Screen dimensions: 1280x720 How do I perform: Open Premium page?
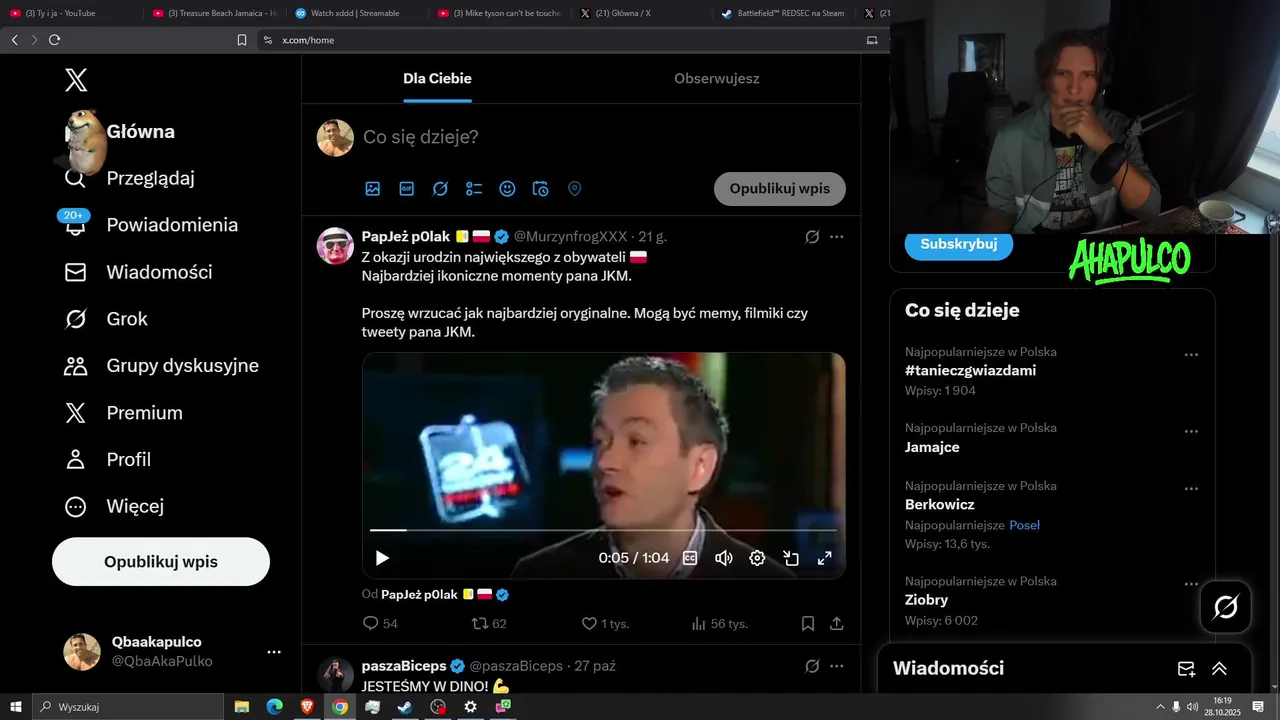(x=122, y=413)
